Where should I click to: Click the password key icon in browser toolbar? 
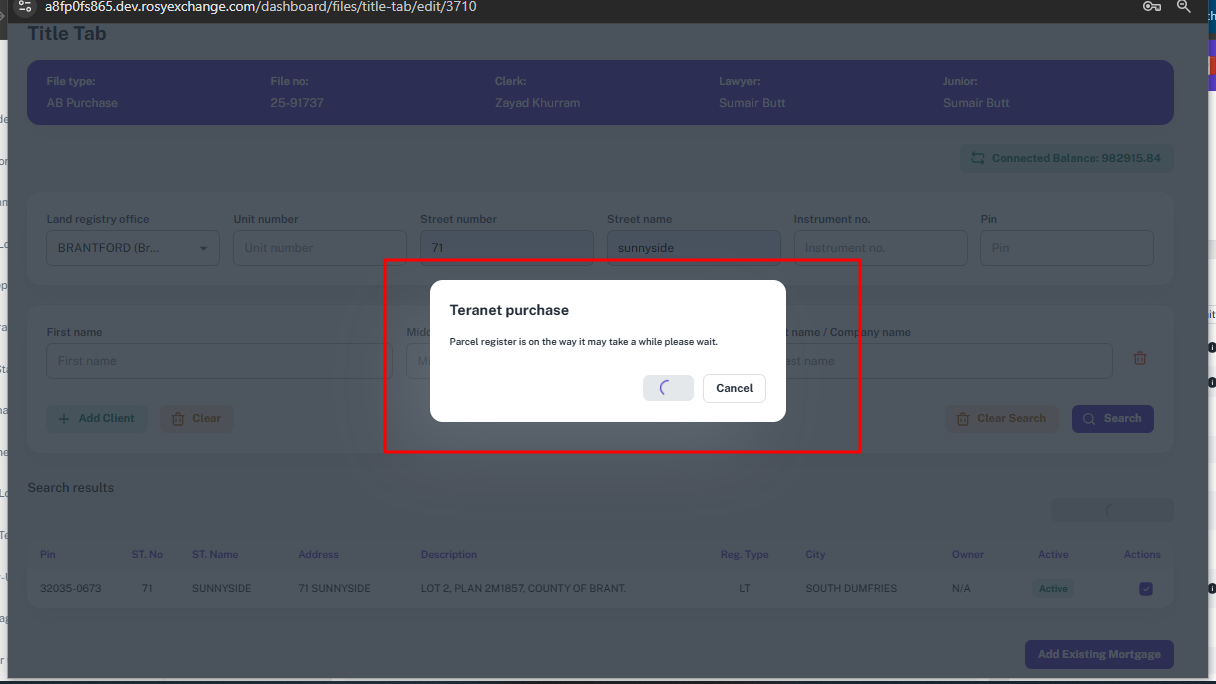tap(1151, 7)
